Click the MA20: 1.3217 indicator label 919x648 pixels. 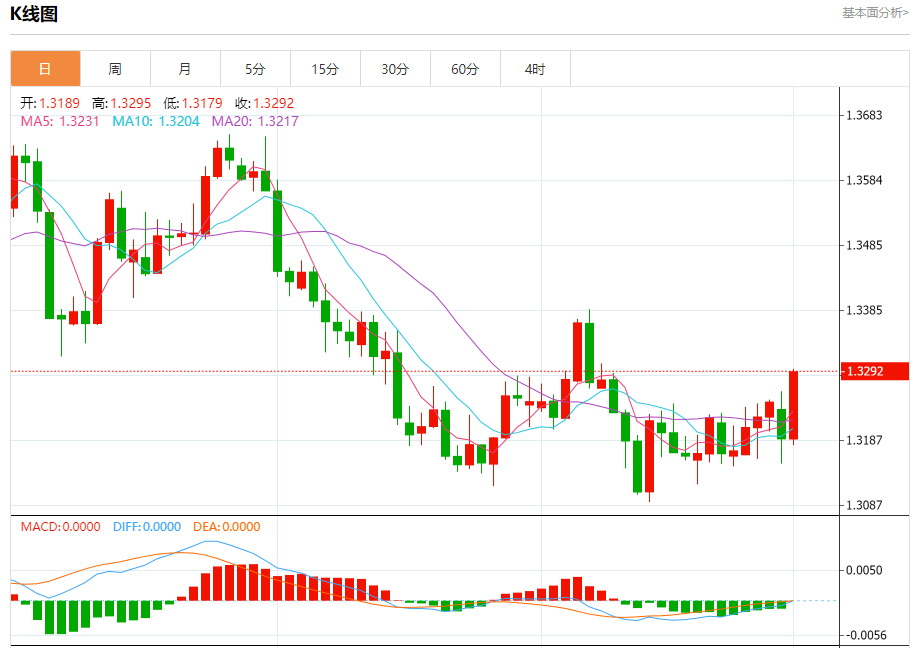255,121
